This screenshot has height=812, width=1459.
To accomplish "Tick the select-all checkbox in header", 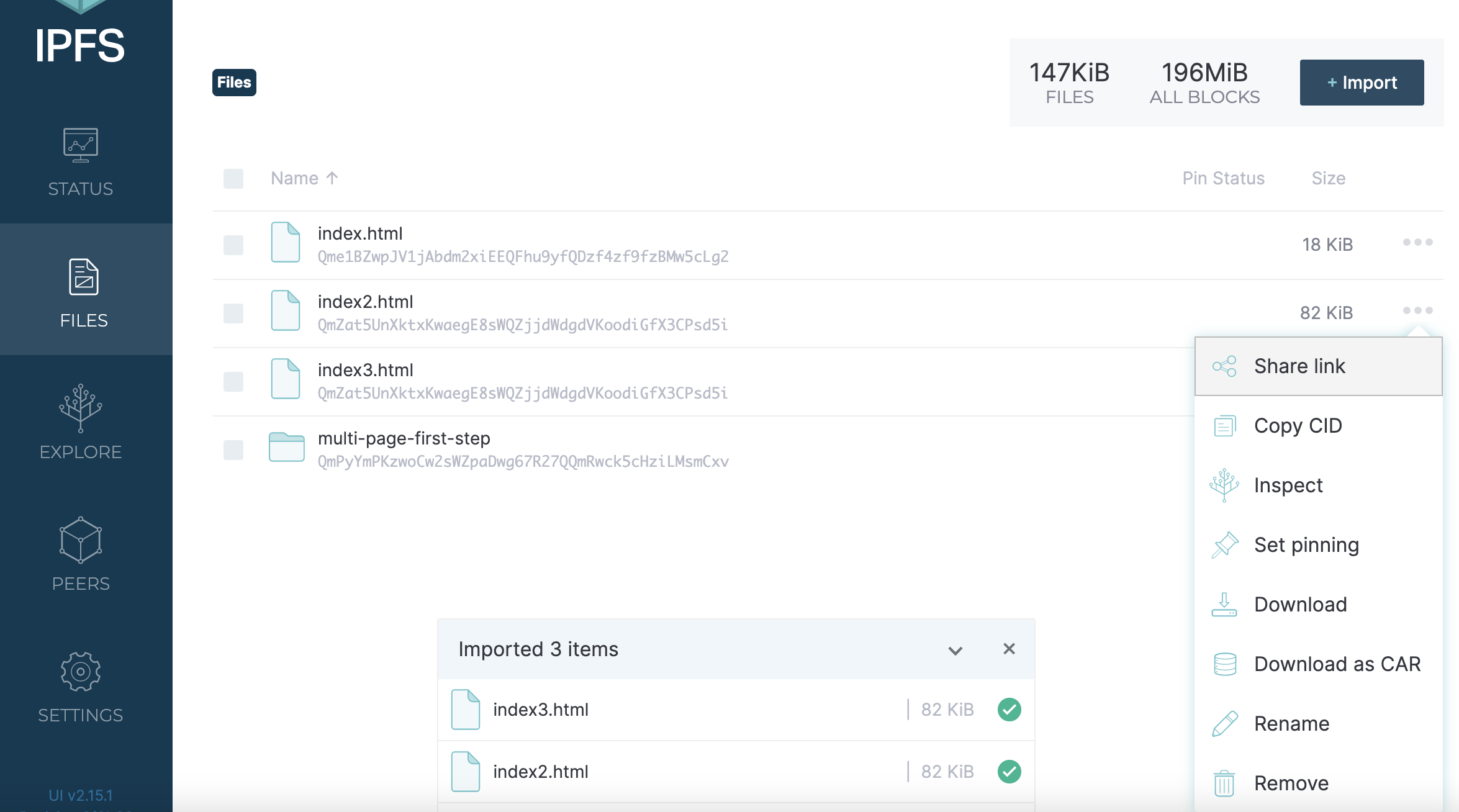I will (x=233, y=179).
